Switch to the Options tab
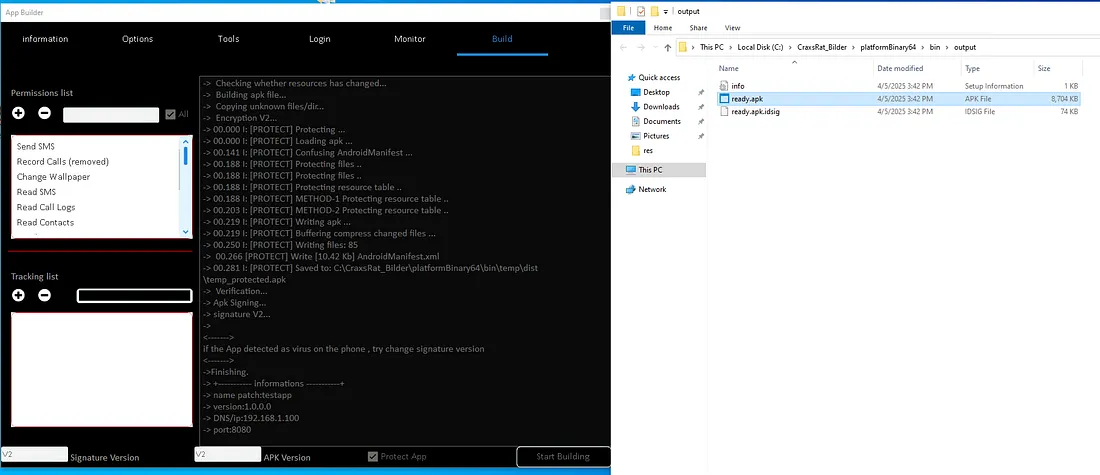The width and height of the screenshot is (1100, 475). pos(137,39)
